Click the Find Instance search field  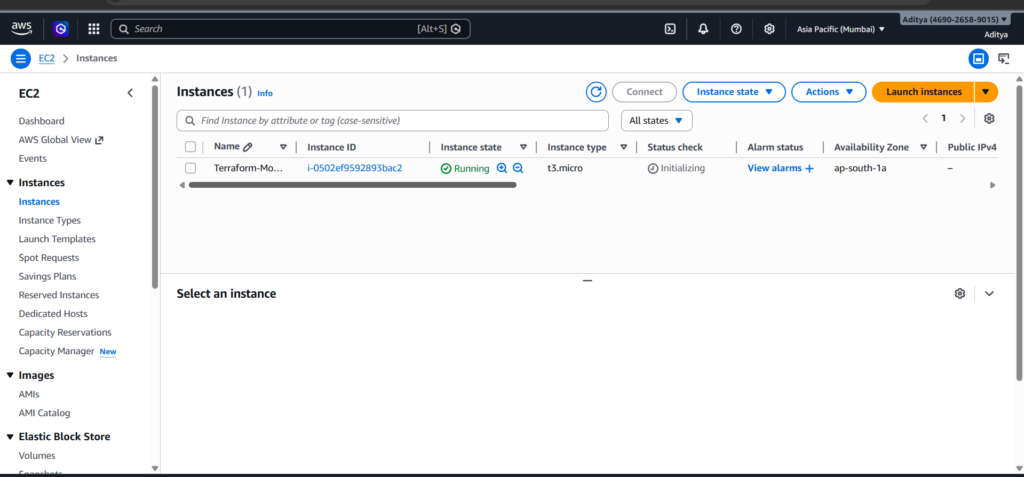pos(400,120)
